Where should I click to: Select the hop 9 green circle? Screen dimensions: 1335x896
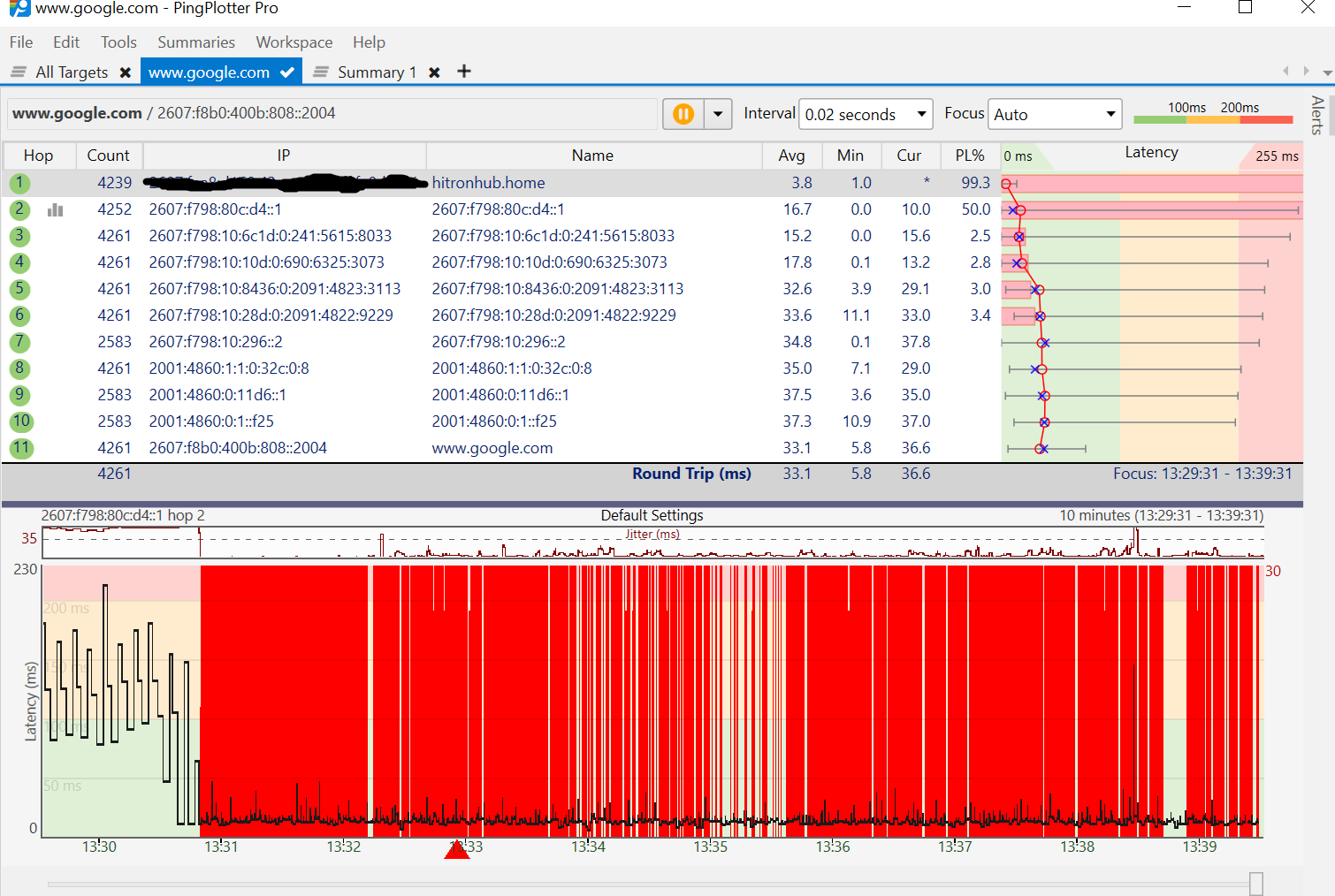coord(19,395)
